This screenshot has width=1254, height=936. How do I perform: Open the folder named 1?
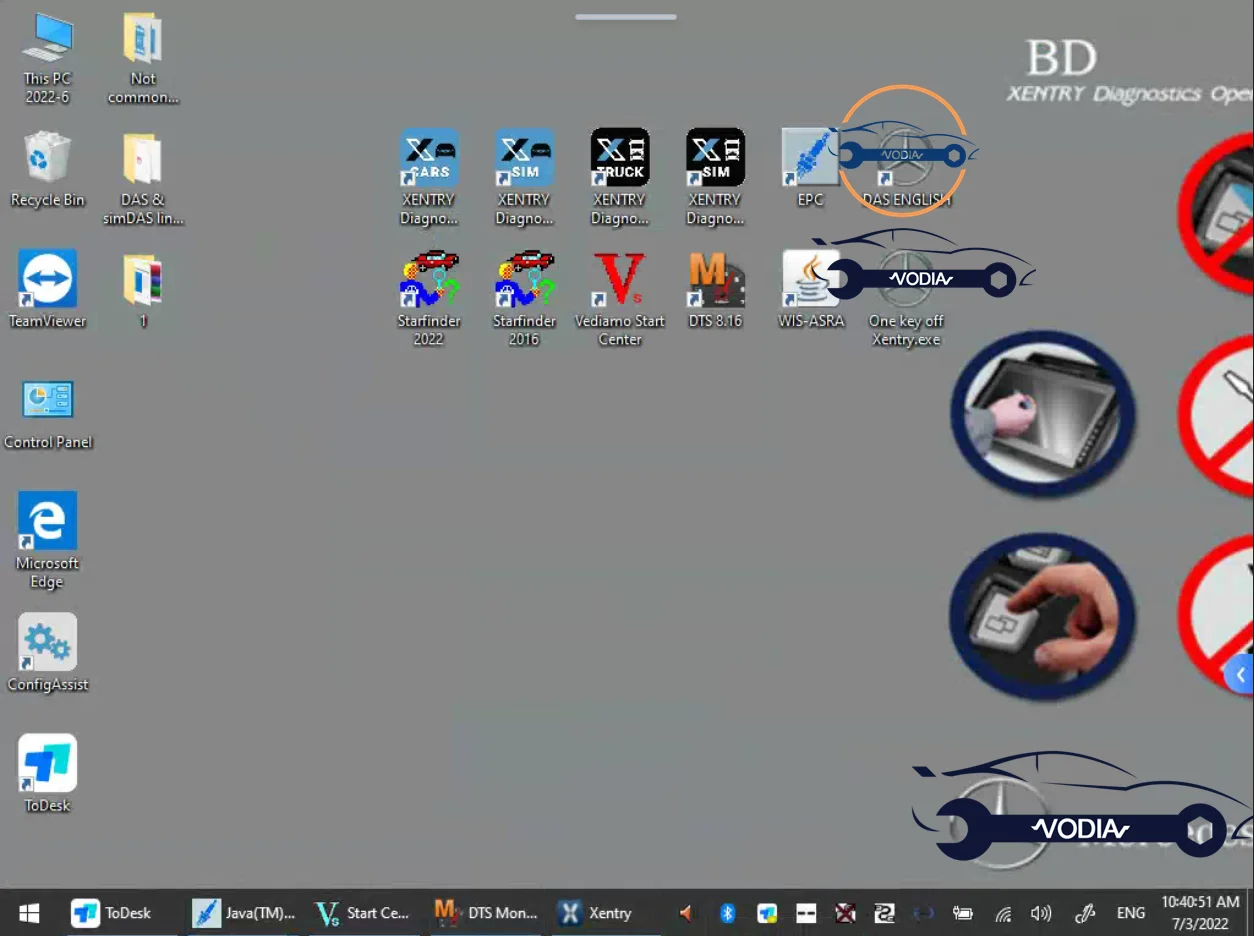click(143, 290)
